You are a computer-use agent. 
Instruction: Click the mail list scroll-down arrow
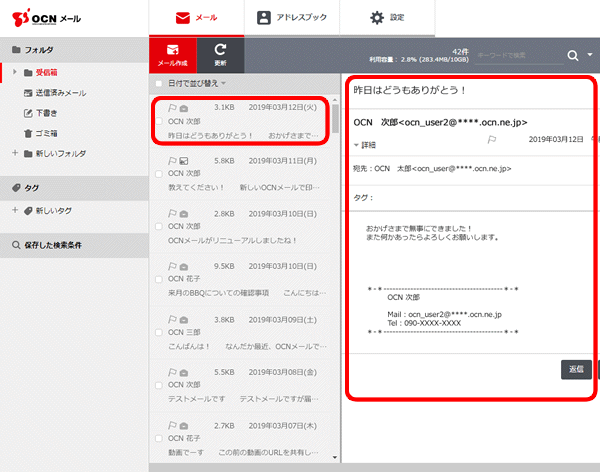pyautogui.click(x=335, y=457)
